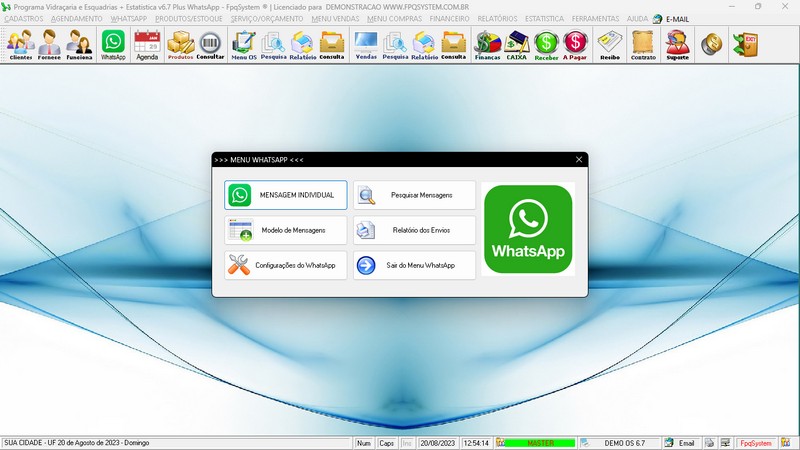This screenshot has height=450, width=800.
Task: Click the Consultar barcode icon
Action: point(210,45)
